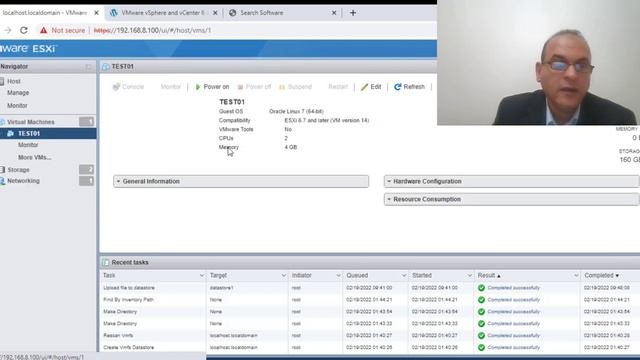Open a new browser tab

pyautogui.click(x=353, y=13)
